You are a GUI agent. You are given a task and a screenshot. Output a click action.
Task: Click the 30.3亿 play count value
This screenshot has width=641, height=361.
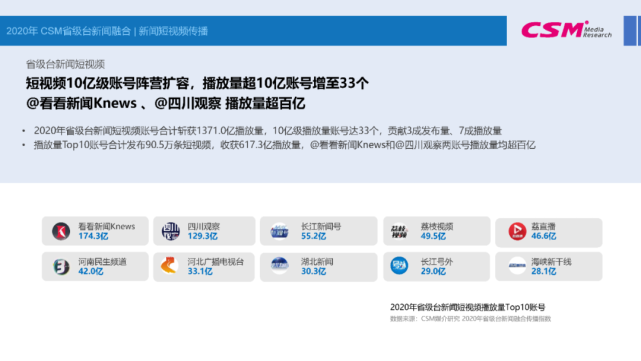point(314,271)
